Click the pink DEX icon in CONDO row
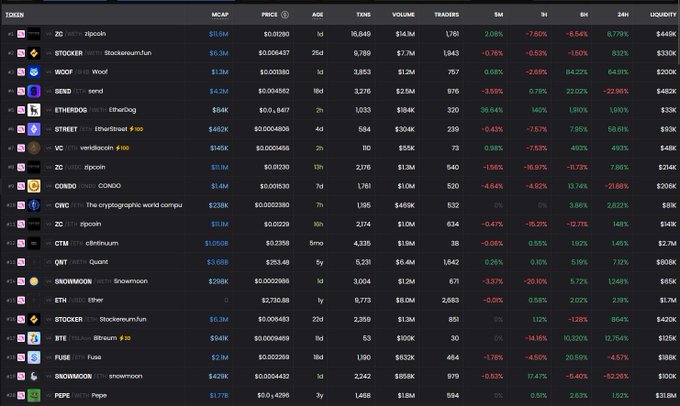The height and width of the screenshot is (406, 680). (21, 186)
